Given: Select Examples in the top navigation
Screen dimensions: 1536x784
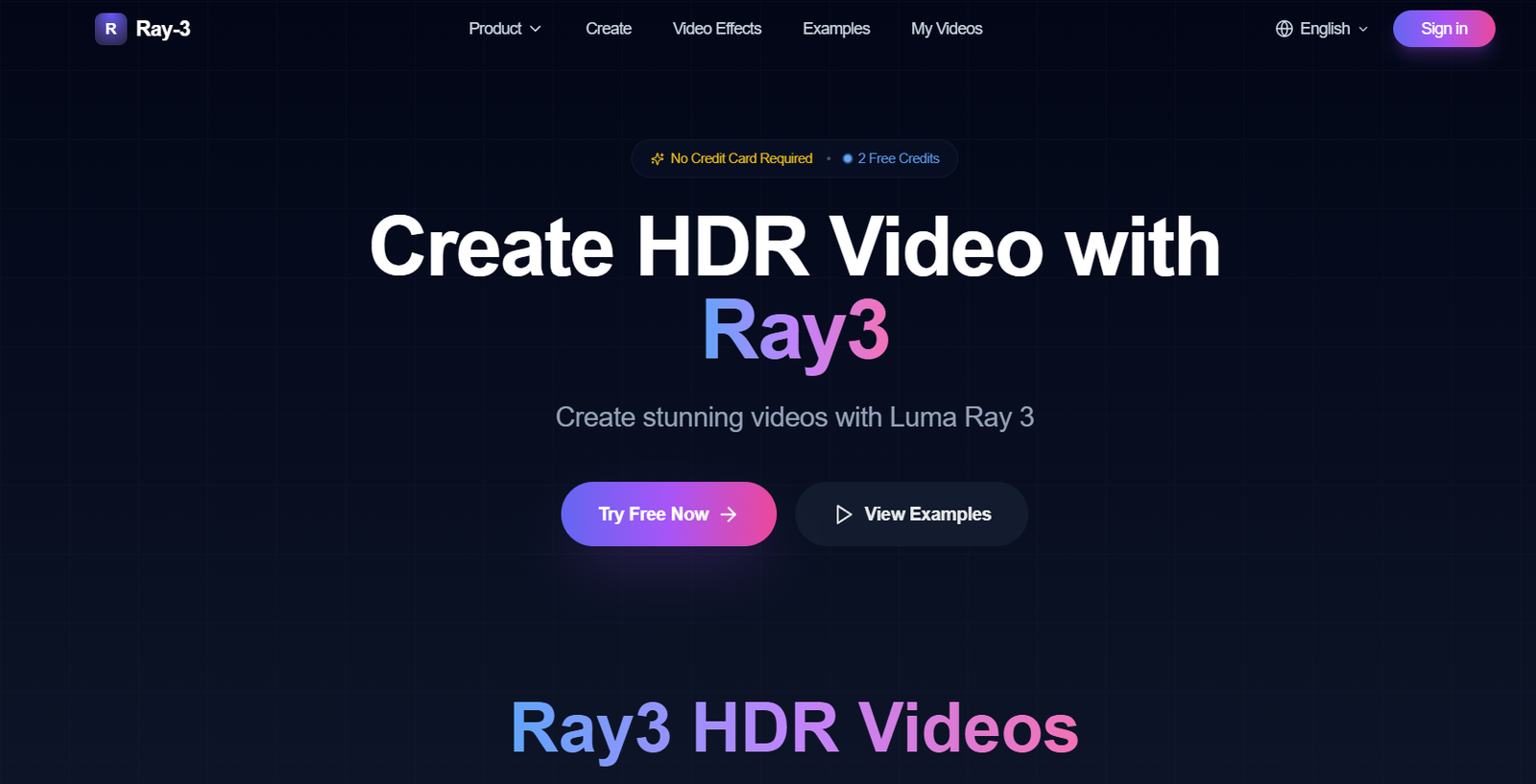Looking at the screenshot, I should 836,29.
